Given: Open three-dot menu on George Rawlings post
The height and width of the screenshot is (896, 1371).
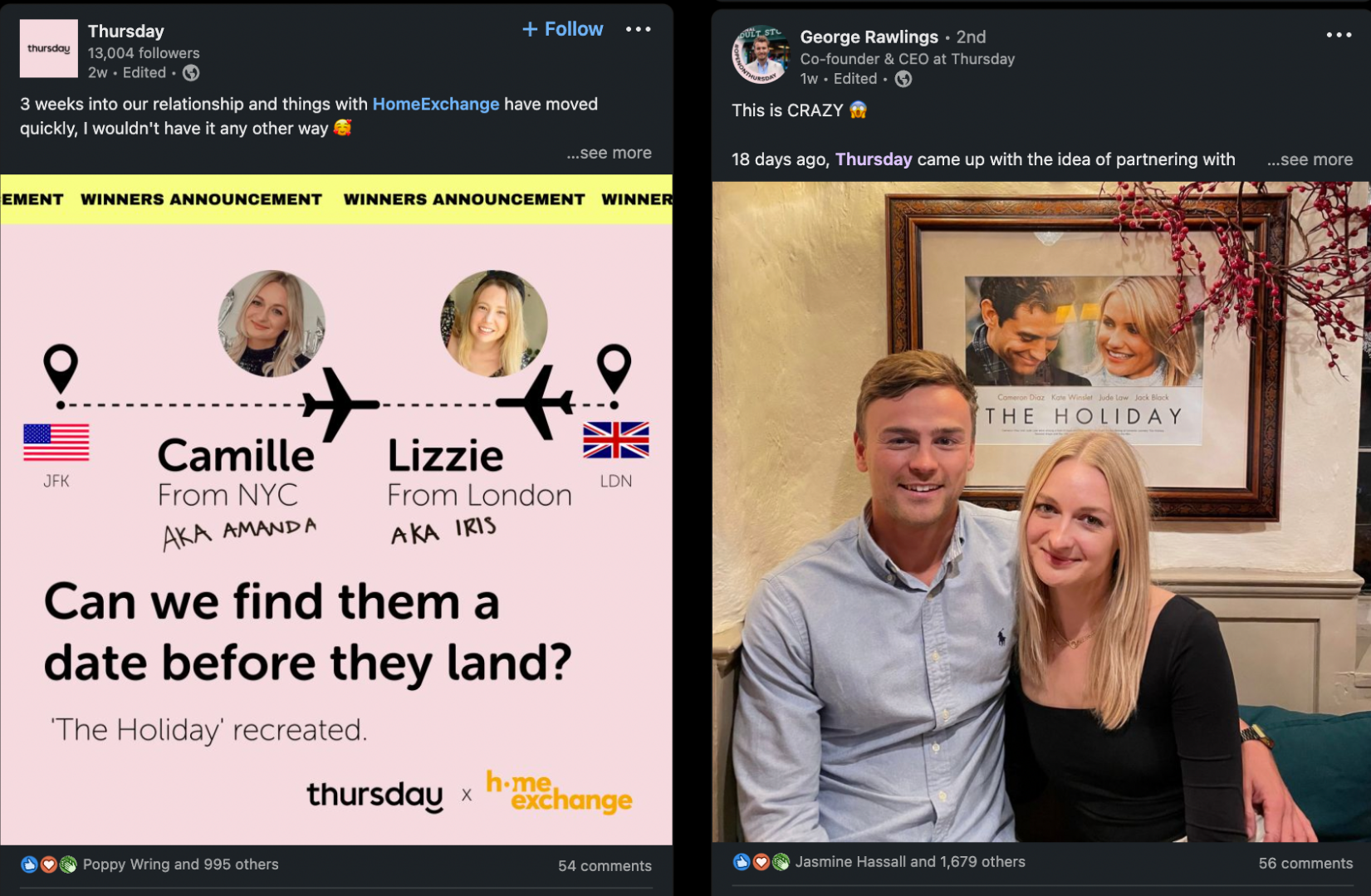Looking at the screenshot, I should pyautogui.click(x=1339, y=35).
